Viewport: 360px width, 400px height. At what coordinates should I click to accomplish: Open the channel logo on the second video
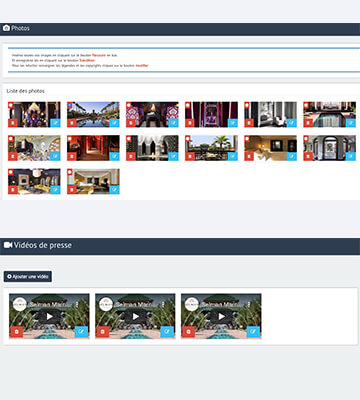[x=106, y=304]
